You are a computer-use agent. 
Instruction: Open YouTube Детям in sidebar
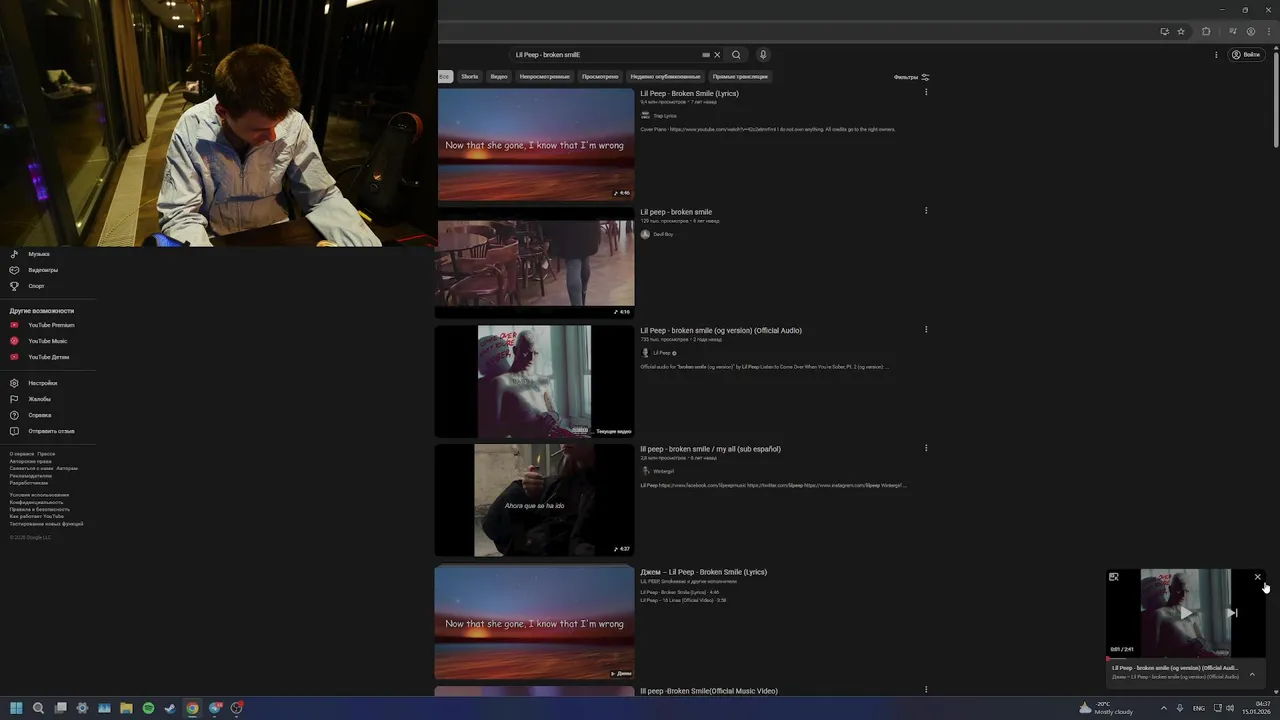click(48, 357)
